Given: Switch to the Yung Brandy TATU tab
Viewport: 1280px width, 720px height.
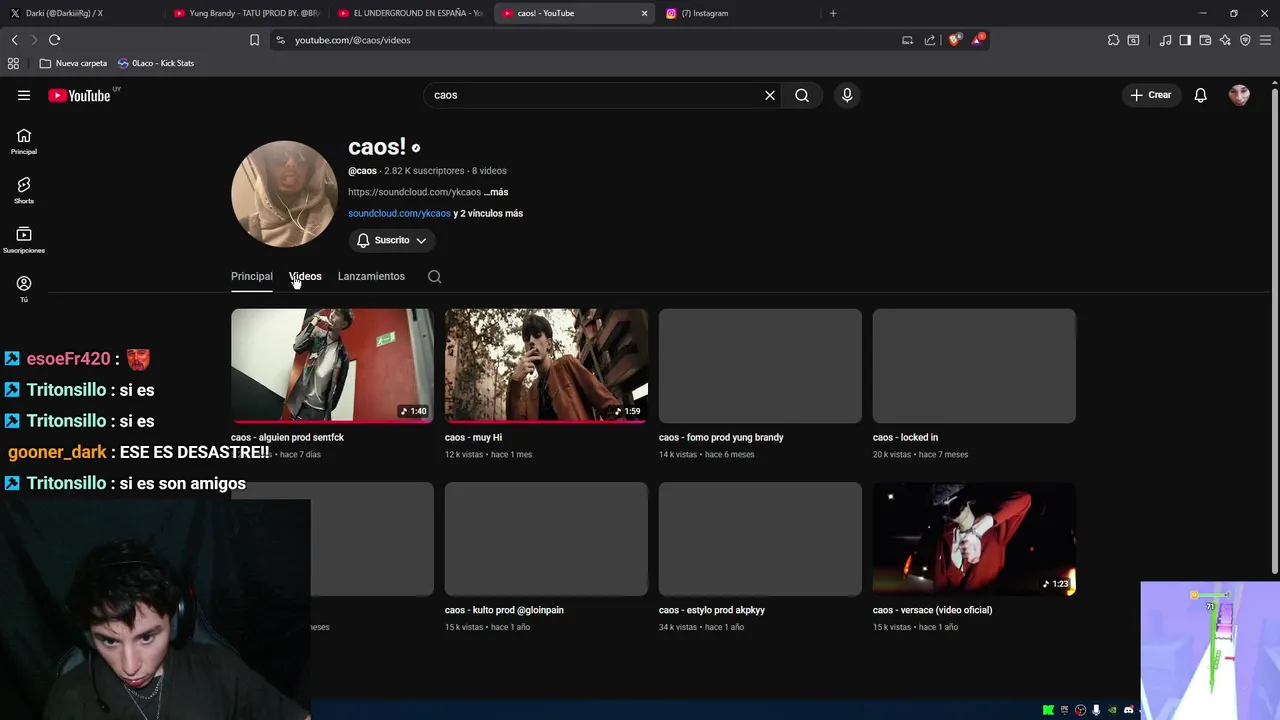Looking at the screenshot, I should click(x=245, y=13).
